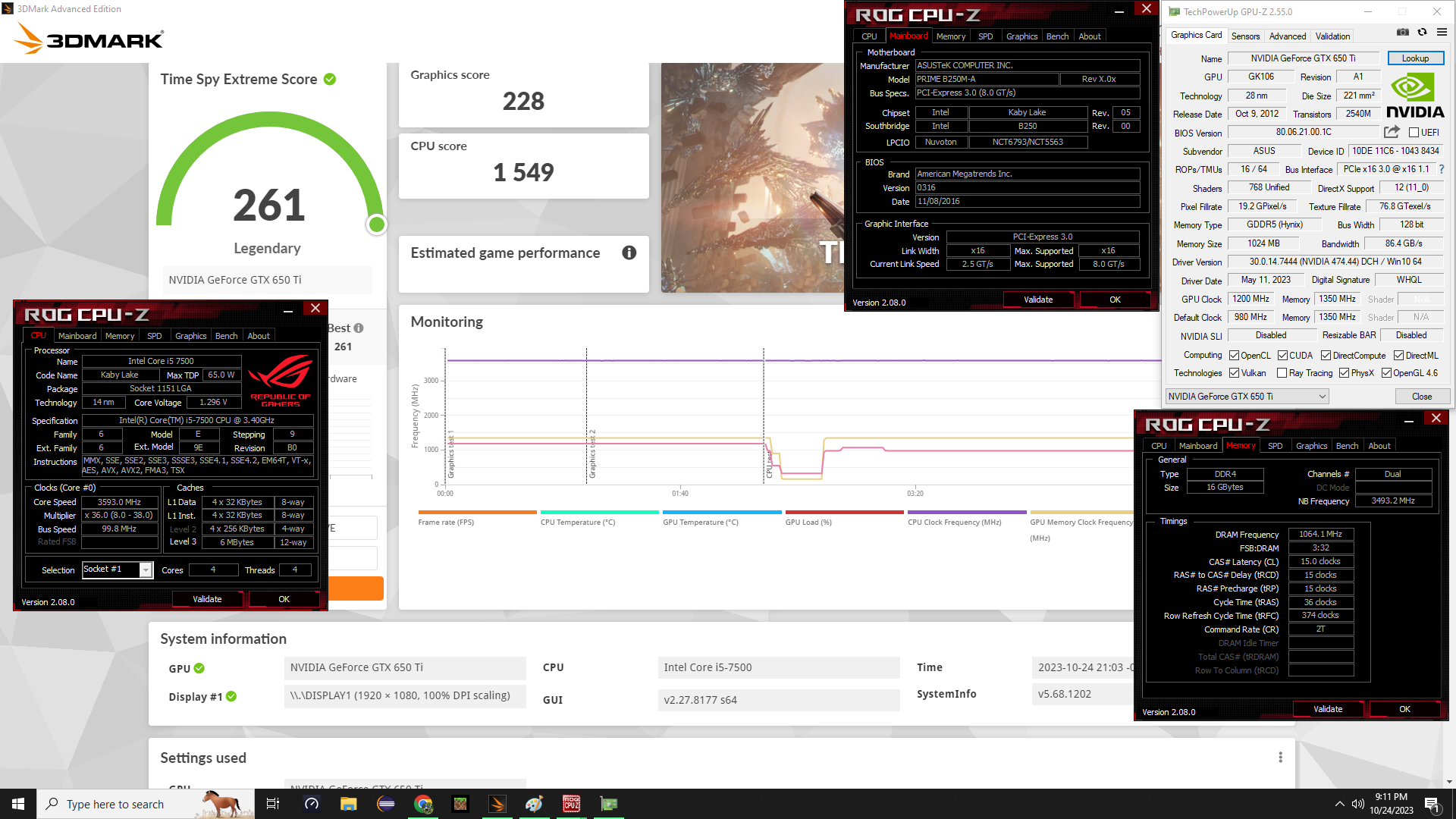This screenshot has width=1456, height=819.
Task: Click CPU Temperature teal legend bar
Action: [599, 513]
